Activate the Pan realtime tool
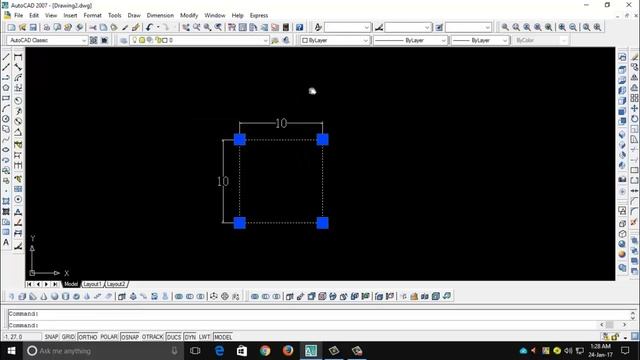The height and width of the screenshot is (360, 640). pyautogui.click(x=186, y=27)
